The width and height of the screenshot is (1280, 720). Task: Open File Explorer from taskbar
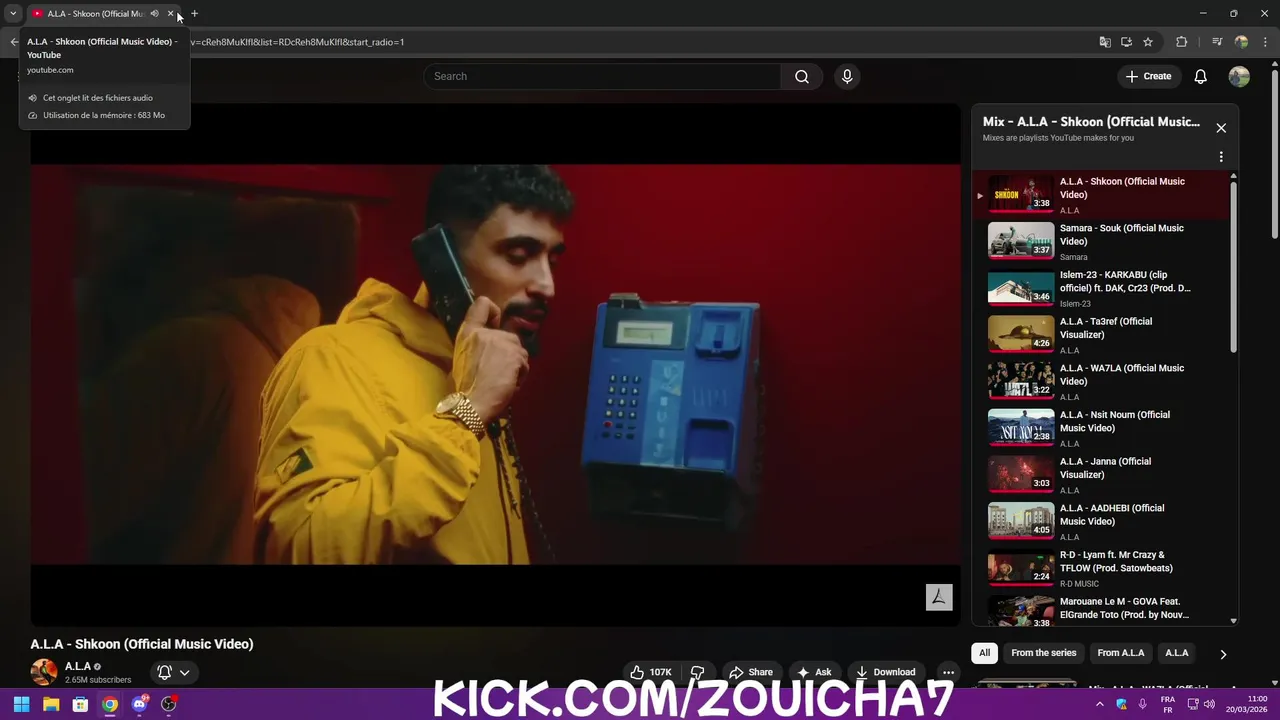(51, 704)
